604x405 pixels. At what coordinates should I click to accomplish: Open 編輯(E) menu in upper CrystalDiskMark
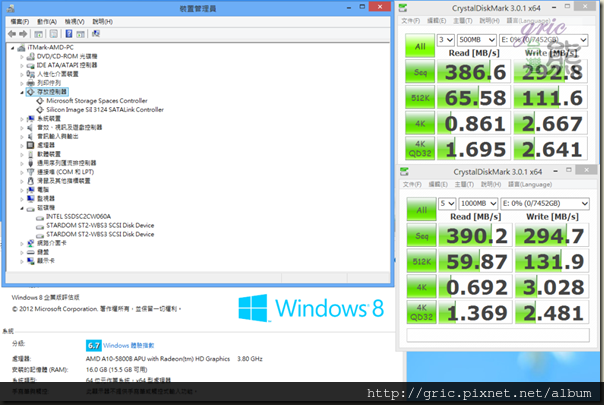[436, 21]
